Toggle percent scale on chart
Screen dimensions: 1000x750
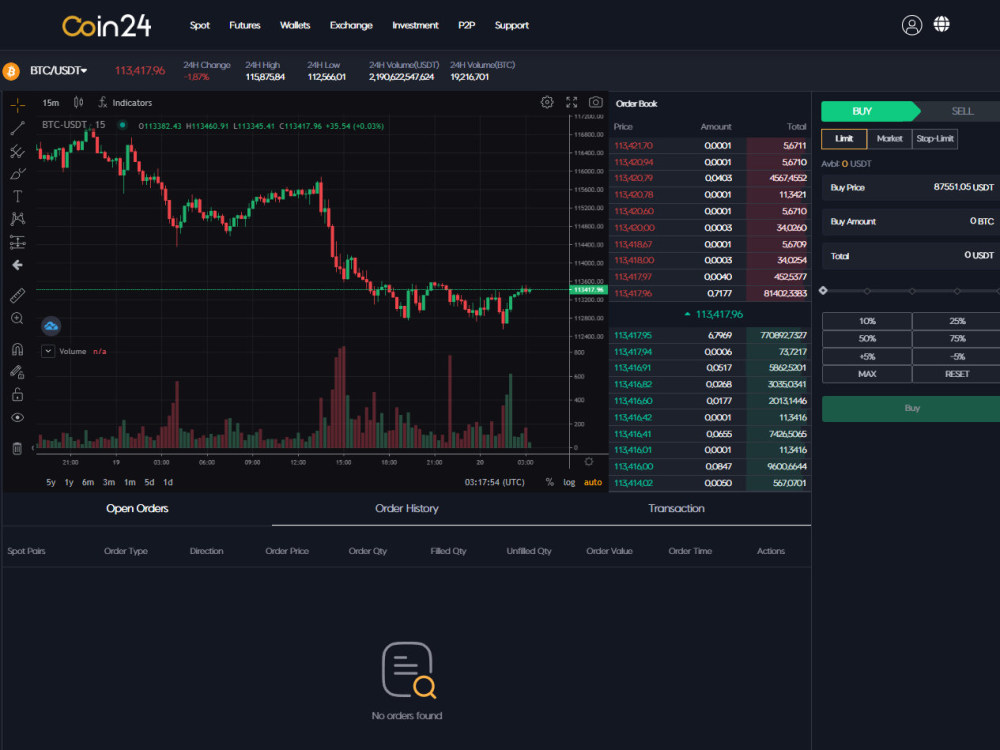click(x=549, y=482)
